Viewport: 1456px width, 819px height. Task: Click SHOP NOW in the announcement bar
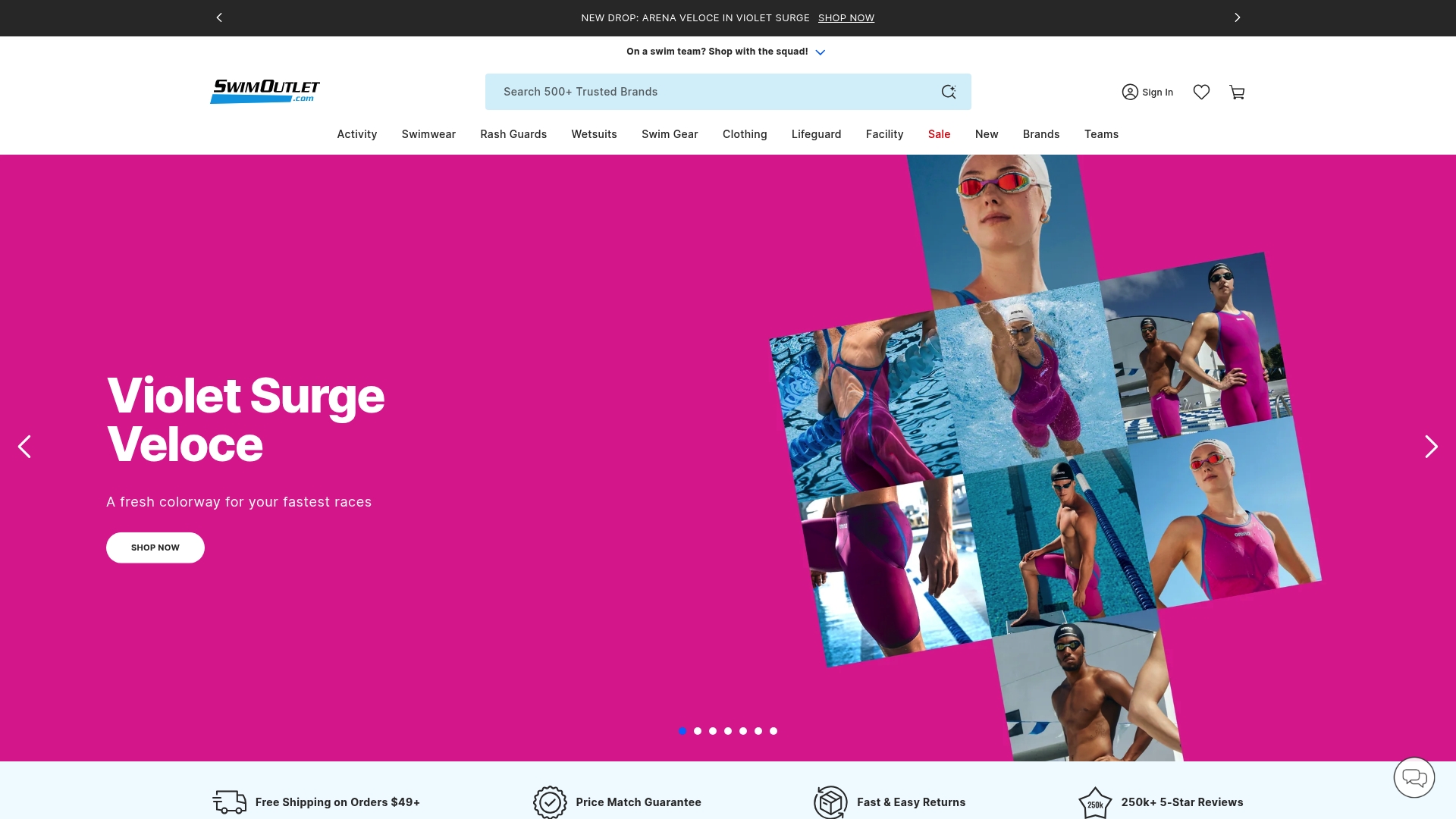click(x=846, y=17)
